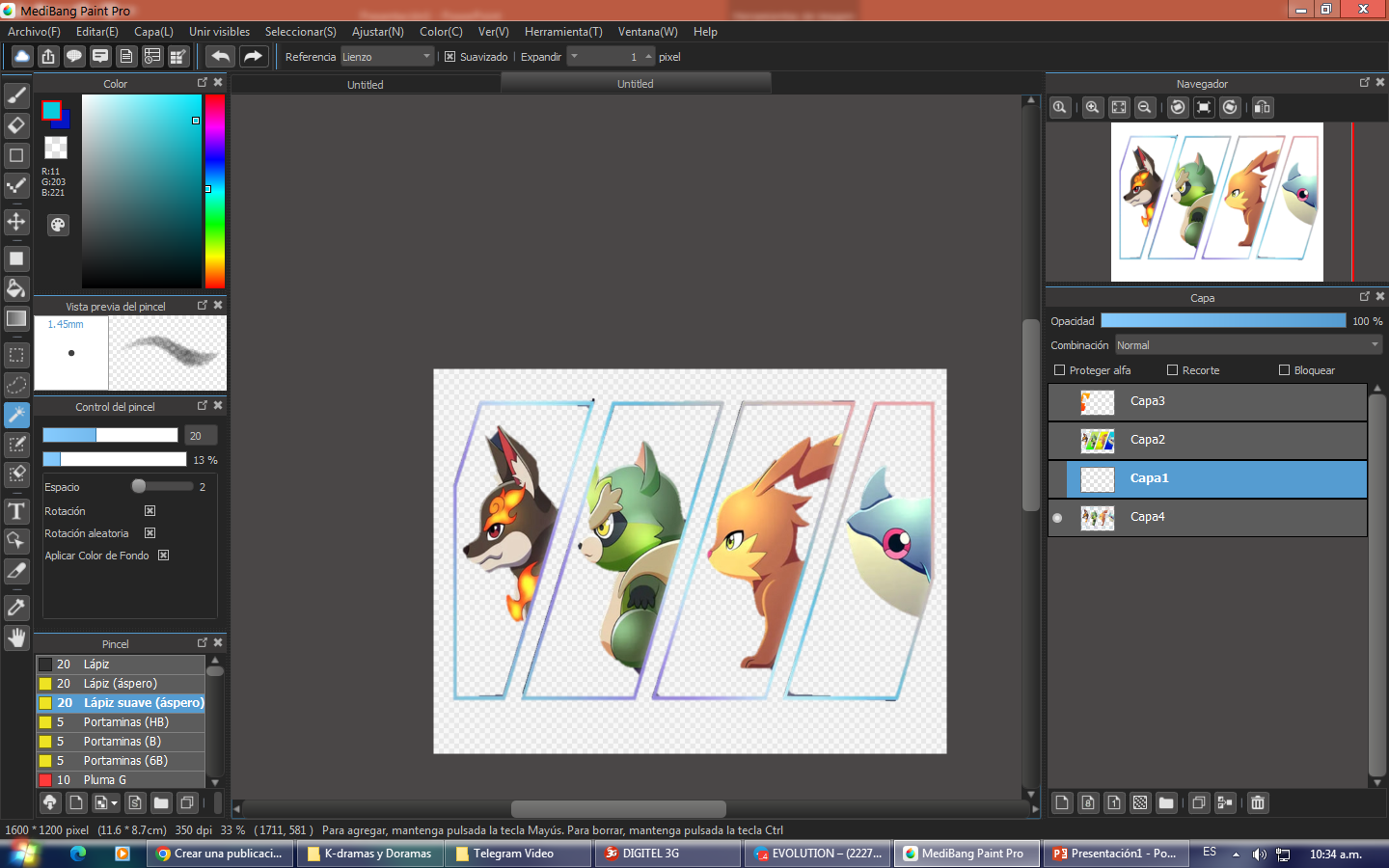Screen dimensions: 1389x868
Task: Open the Expandir pixel value dropdown
Action: tap(574, 57)
